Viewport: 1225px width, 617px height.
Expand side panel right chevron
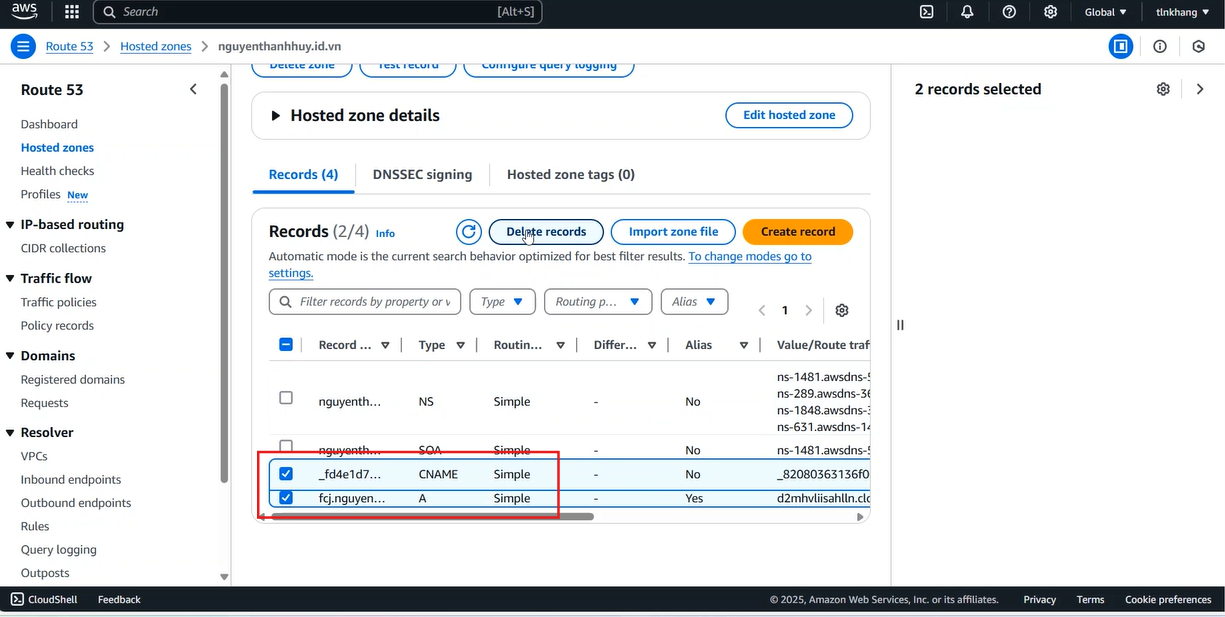pos(1200,89)
